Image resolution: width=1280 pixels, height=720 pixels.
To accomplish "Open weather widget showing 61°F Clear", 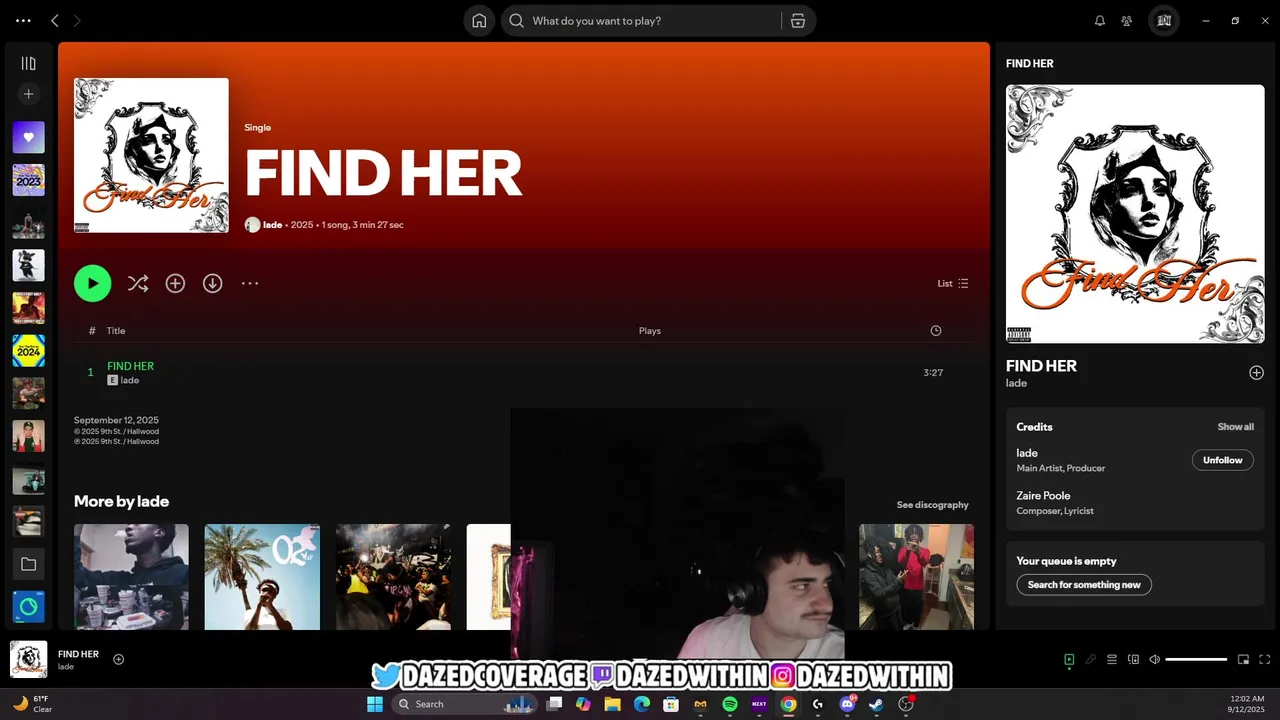I will 32,704.
